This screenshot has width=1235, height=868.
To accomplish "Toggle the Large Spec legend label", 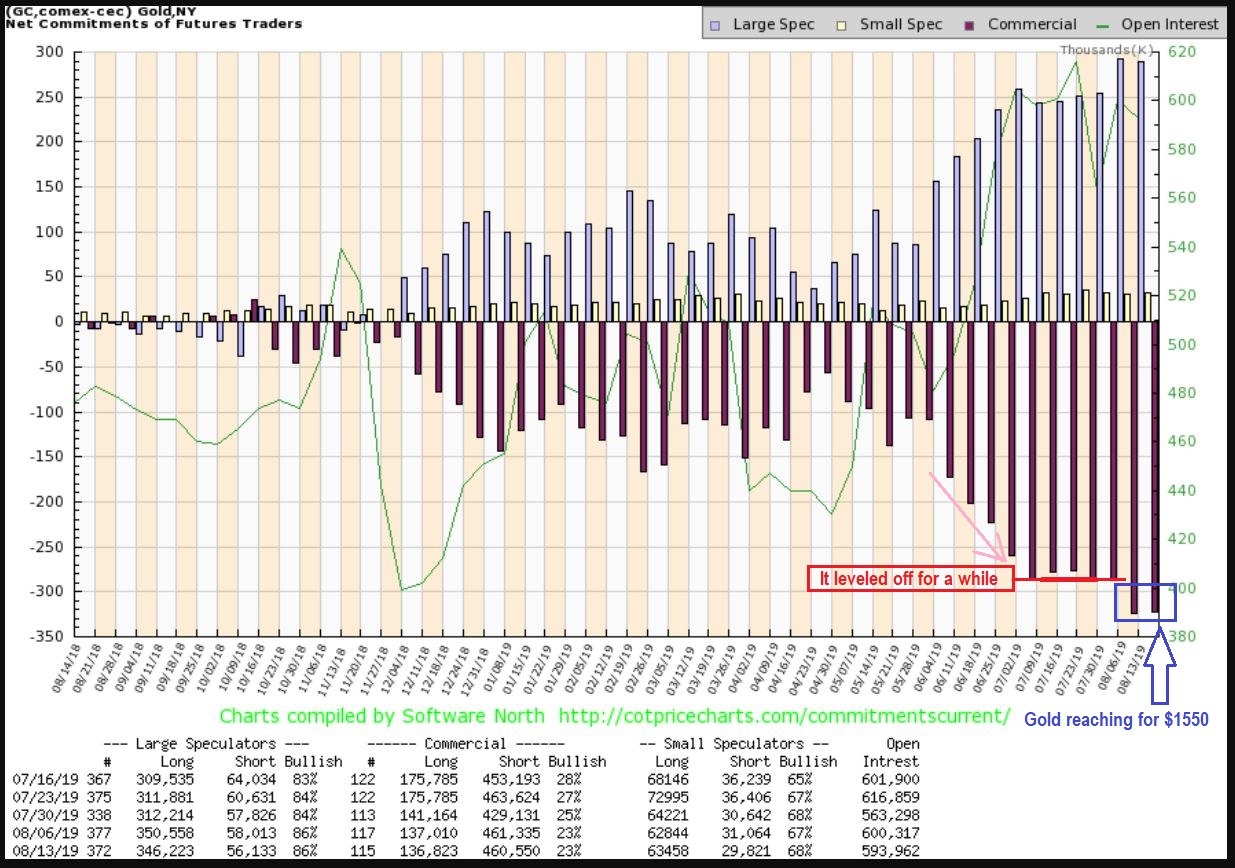I will [773, 24].
